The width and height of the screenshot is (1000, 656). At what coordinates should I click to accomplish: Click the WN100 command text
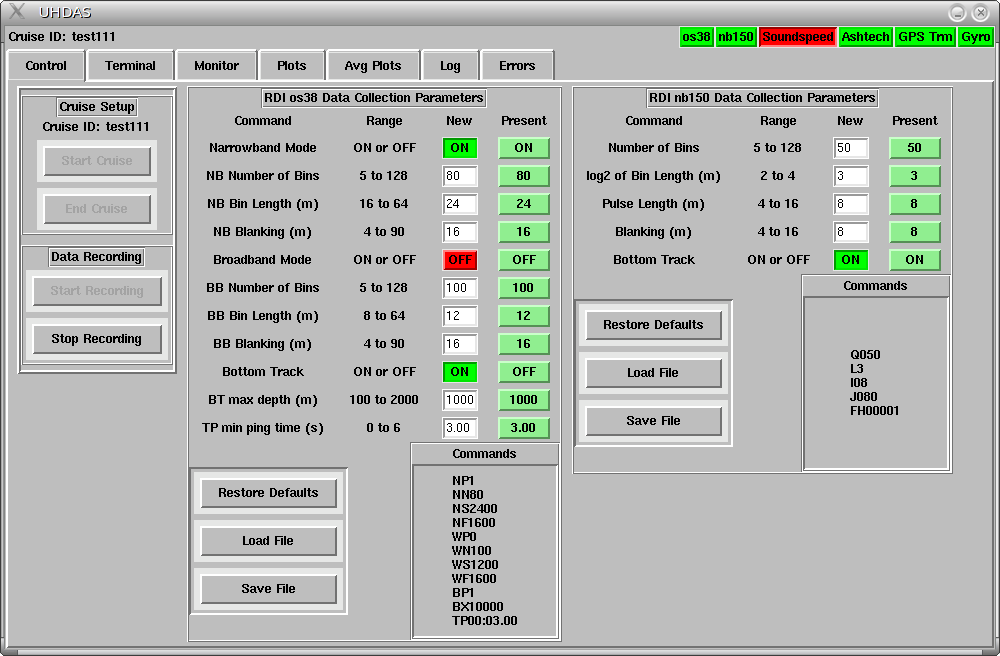coord(471,551)
